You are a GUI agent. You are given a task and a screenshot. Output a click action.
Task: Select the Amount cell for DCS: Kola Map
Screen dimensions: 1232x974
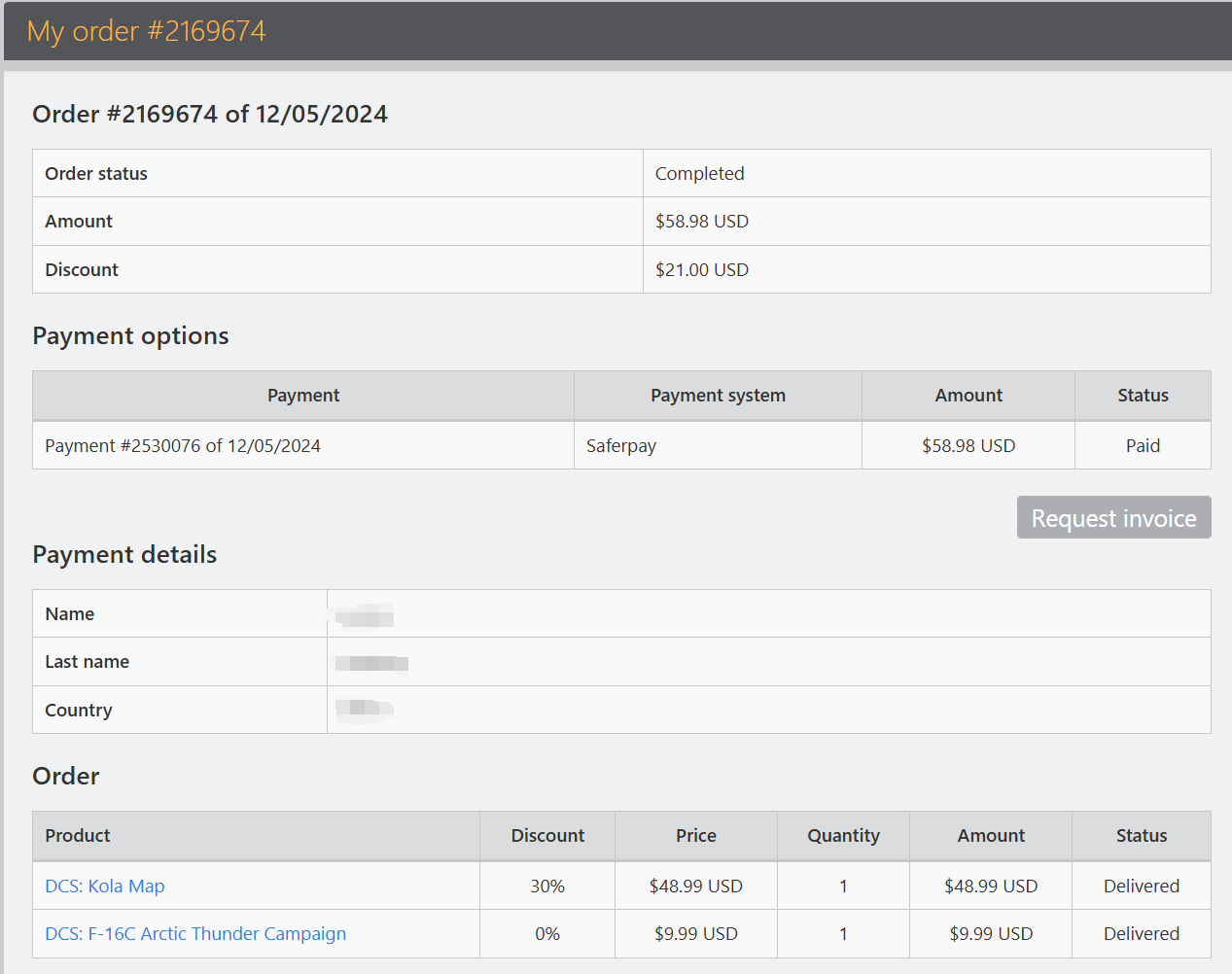(991, 886)
